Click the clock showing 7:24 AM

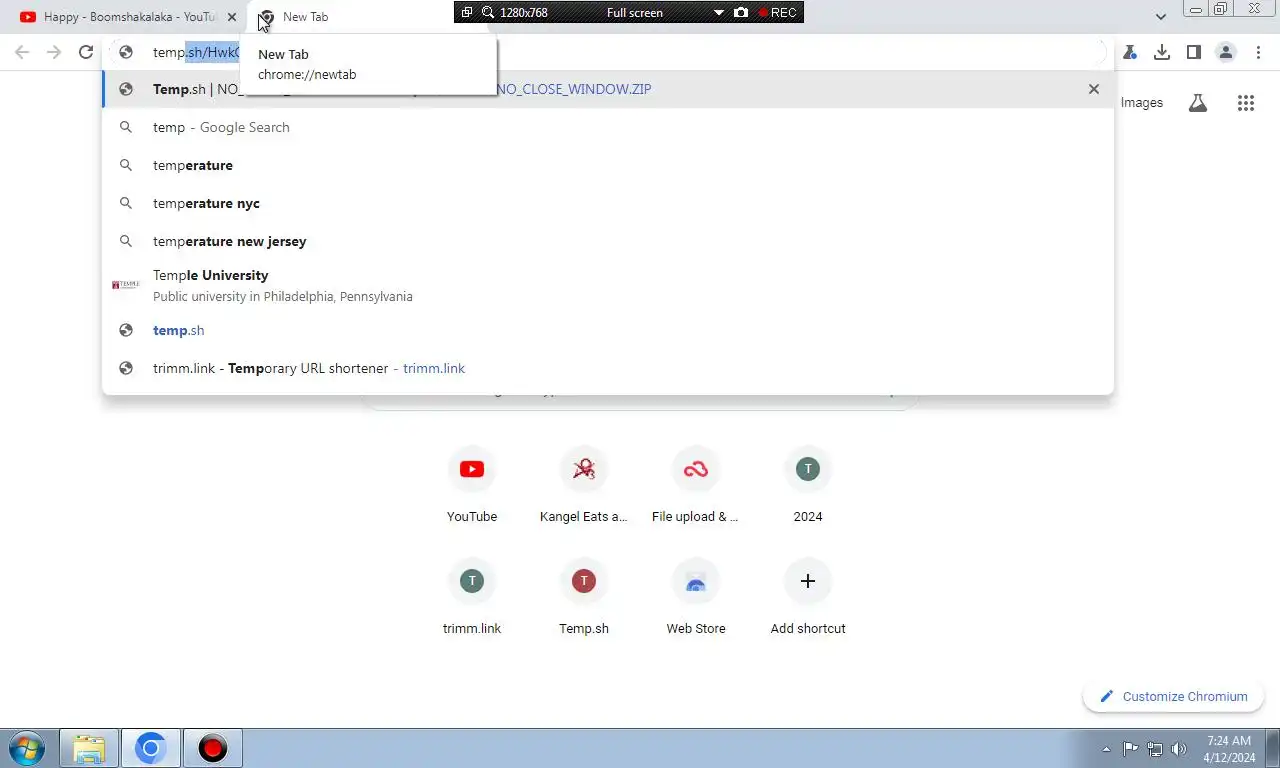click(1229, 749)
